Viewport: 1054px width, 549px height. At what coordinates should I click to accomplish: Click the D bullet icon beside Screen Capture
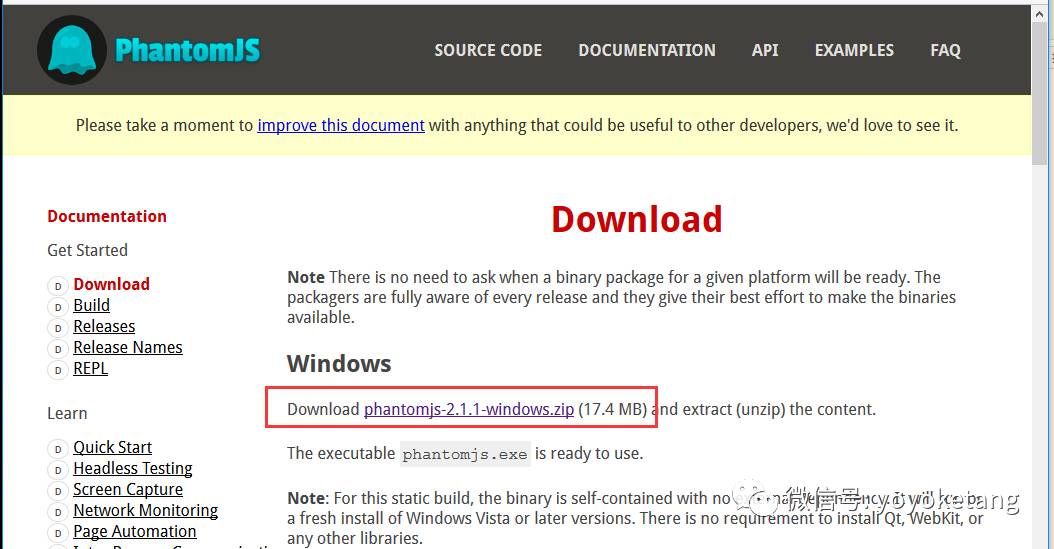[58, 491]
